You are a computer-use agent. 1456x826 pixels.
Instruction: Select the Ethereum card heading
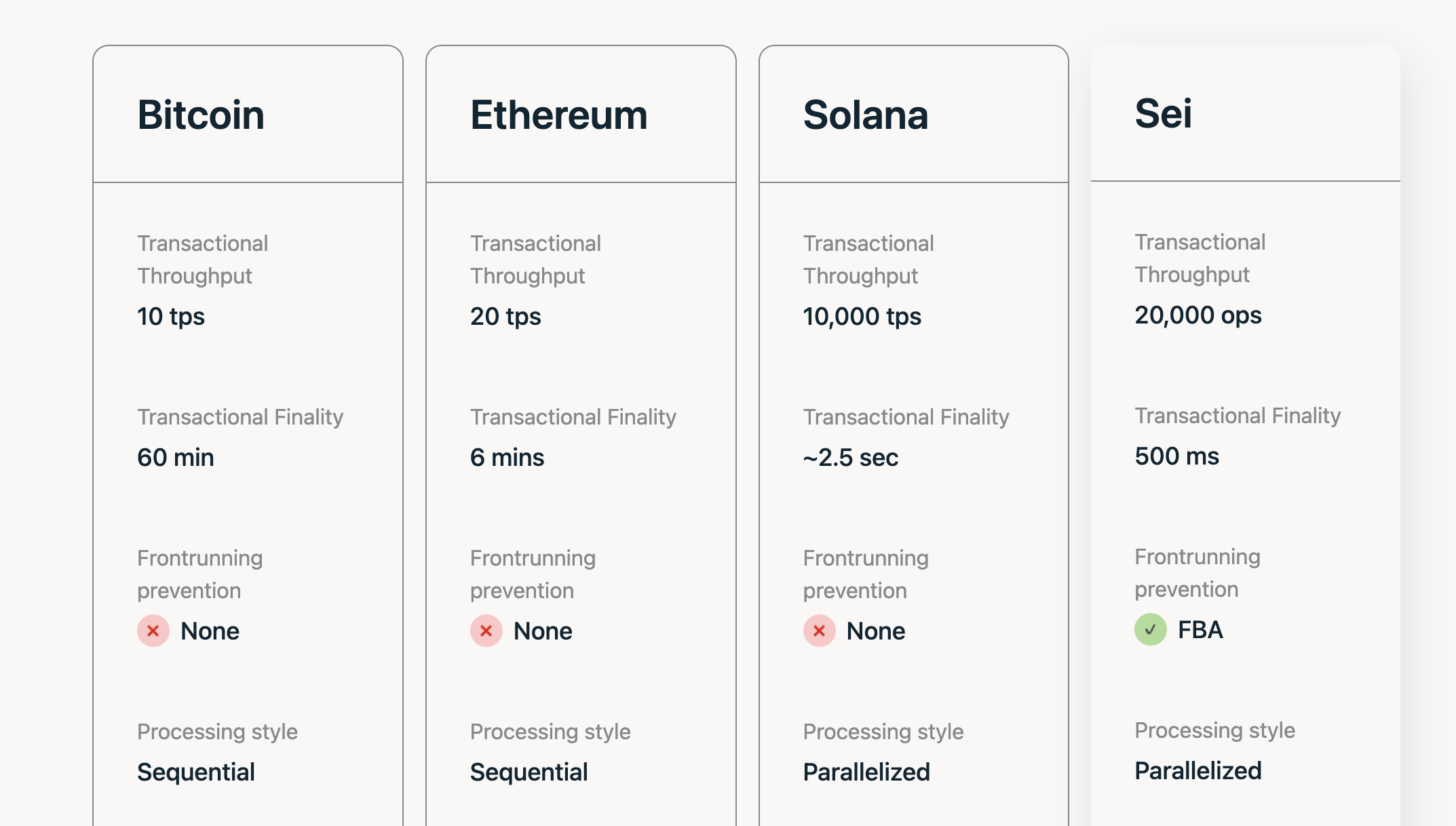click(559, 115)
